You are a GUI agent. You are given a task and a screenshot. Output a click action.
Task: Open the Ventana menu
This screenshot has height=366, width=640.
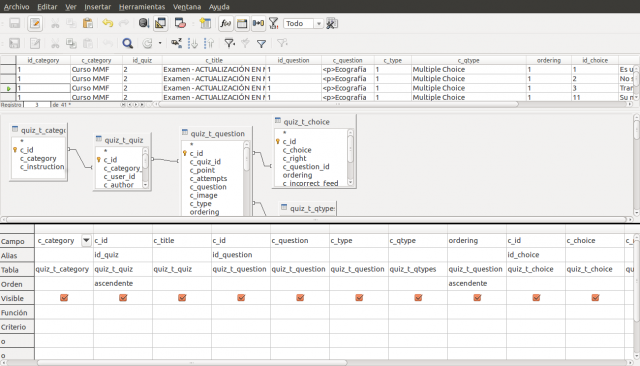[187, 7]
